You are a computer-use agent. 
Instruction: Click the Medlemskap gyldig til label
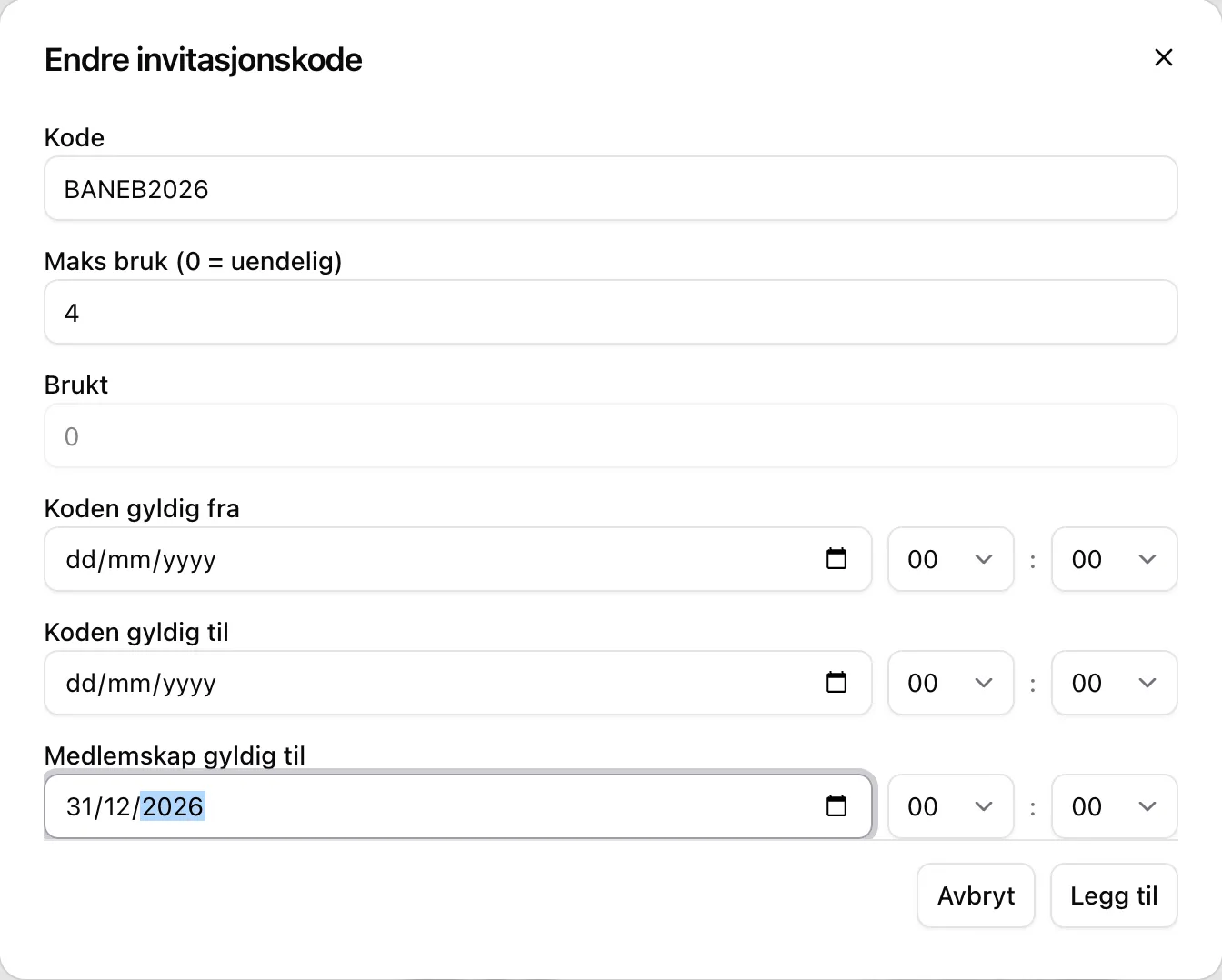tap(175, 756)
